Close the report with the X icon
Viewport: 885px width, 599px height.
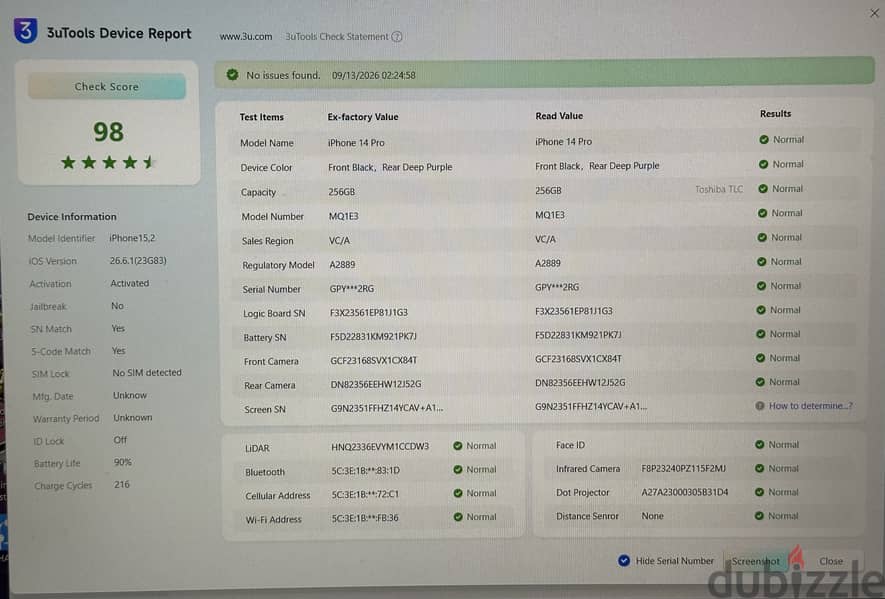pos(874,13)
